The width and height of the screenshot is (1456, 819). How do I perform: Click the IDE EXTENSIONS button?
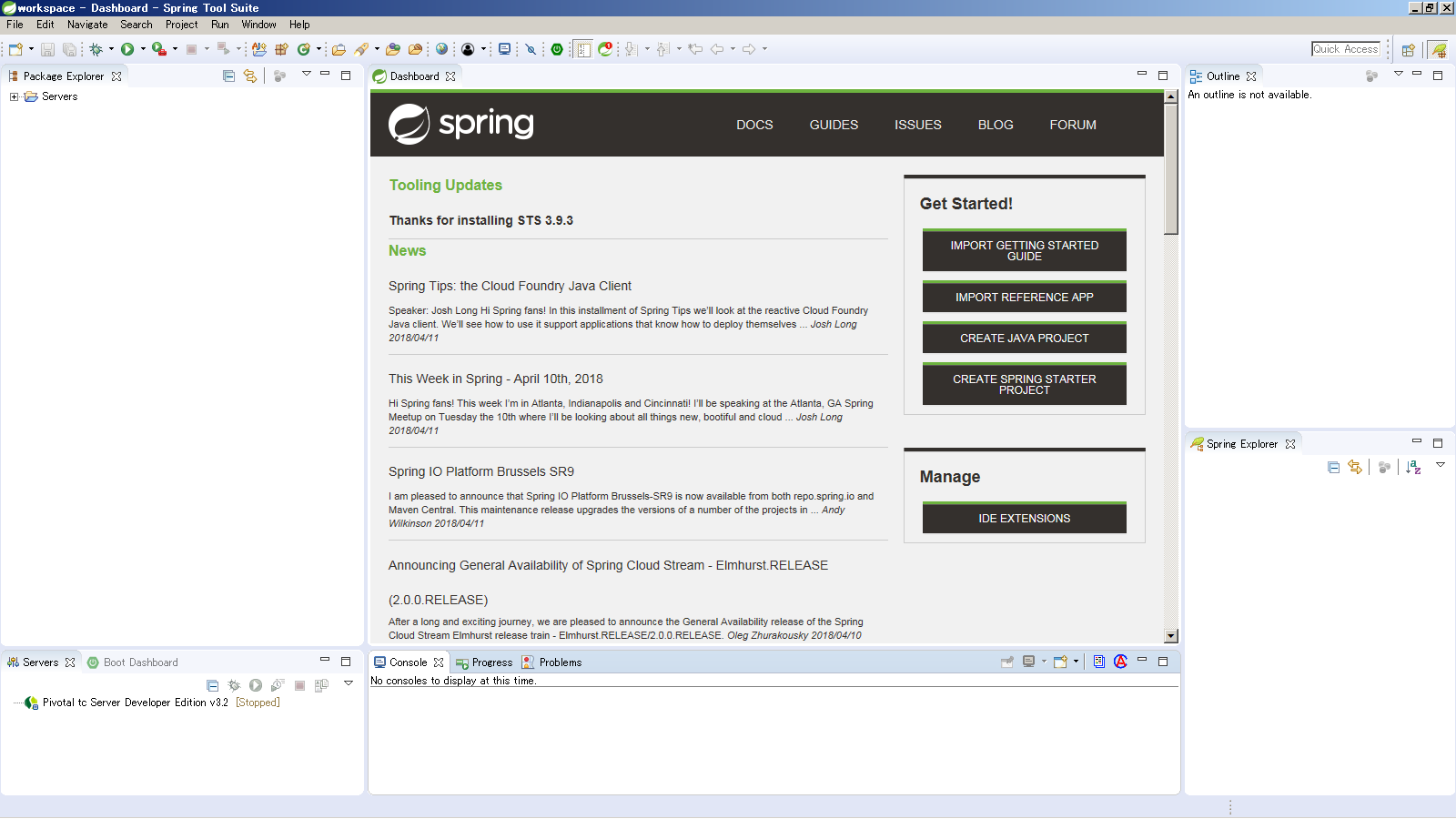1025,518
